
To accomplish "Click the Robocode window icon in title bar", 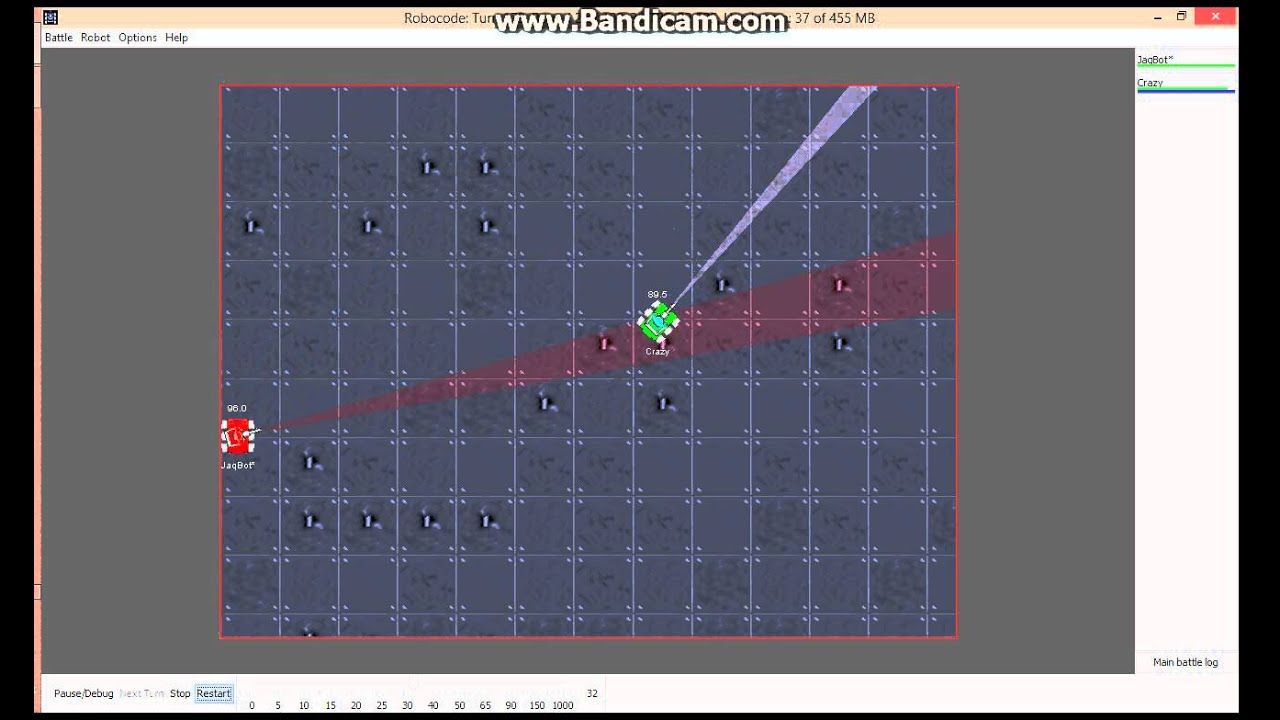I will tap(50, 16).
